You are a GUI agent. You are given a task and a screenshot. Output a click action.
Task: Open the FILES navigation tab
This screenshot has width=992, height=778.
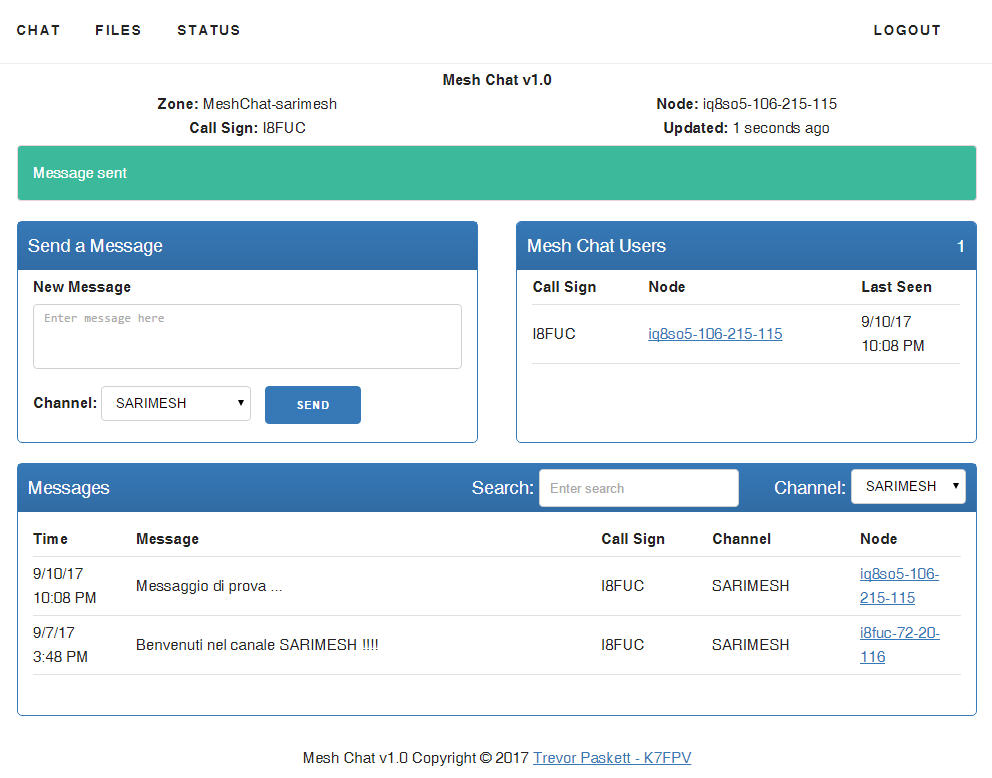point(118,30)
